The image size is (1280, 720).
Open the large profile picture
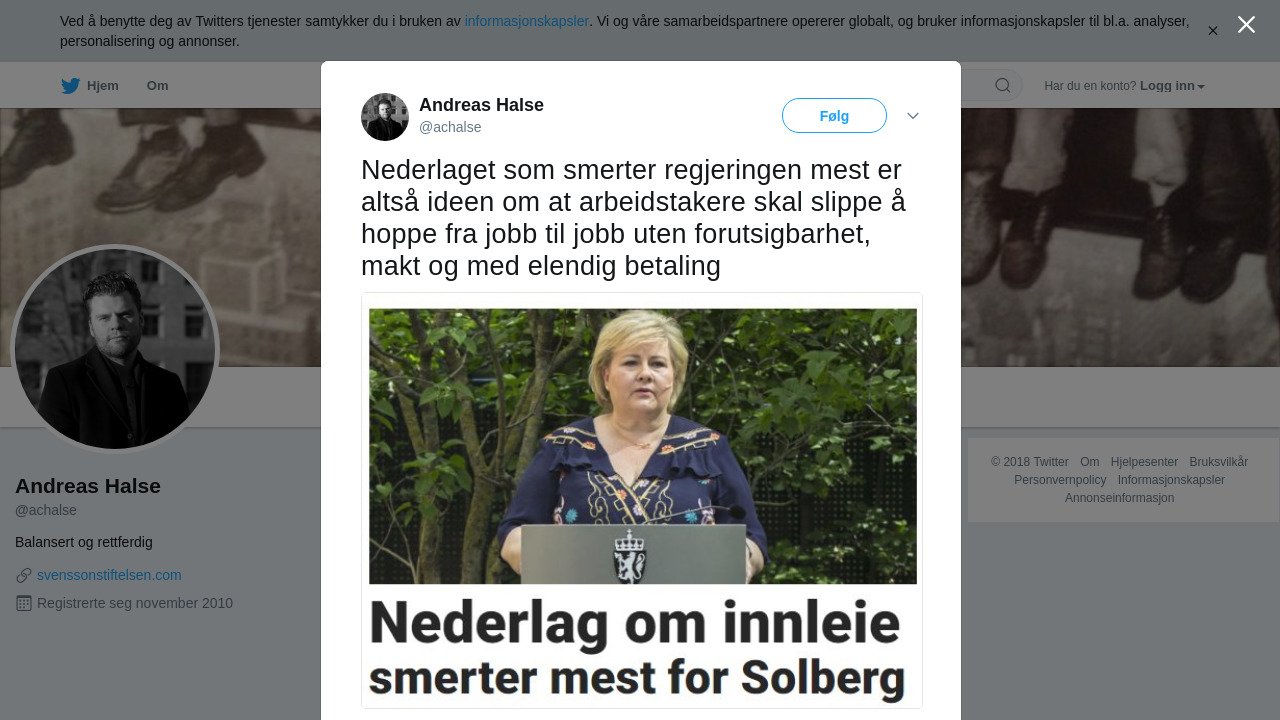click(115, 349)
